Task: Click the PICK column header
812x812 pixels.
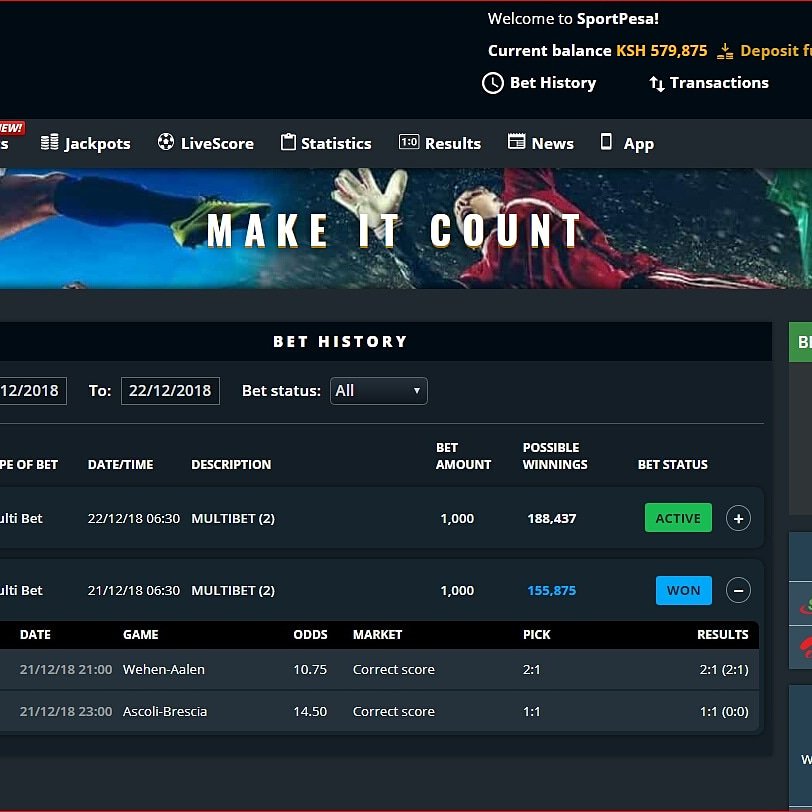Action: [536, 634]
